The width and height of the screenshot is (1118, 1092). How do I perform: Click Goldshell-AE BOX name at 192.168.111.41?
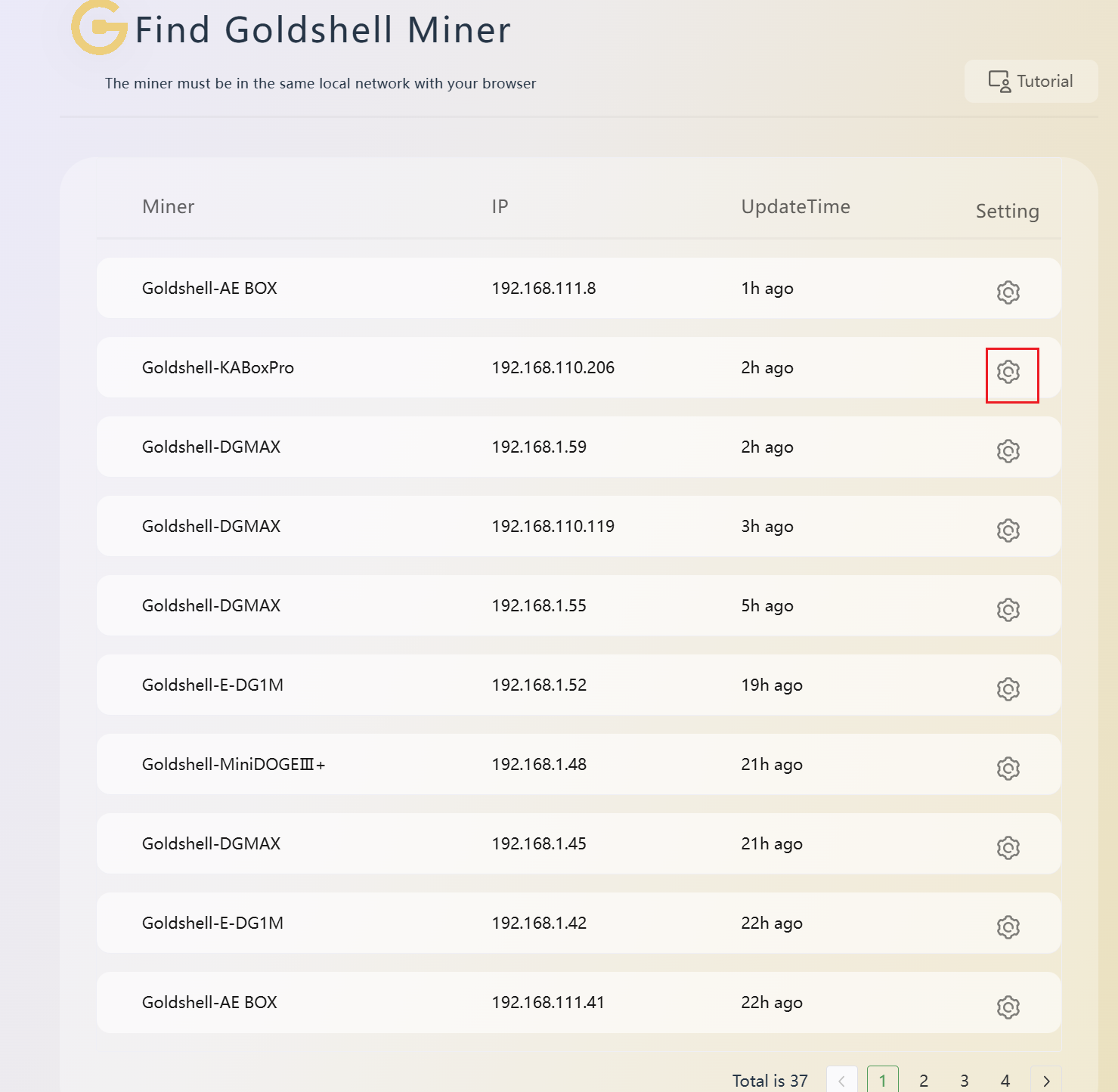(x=209, y=1002)
